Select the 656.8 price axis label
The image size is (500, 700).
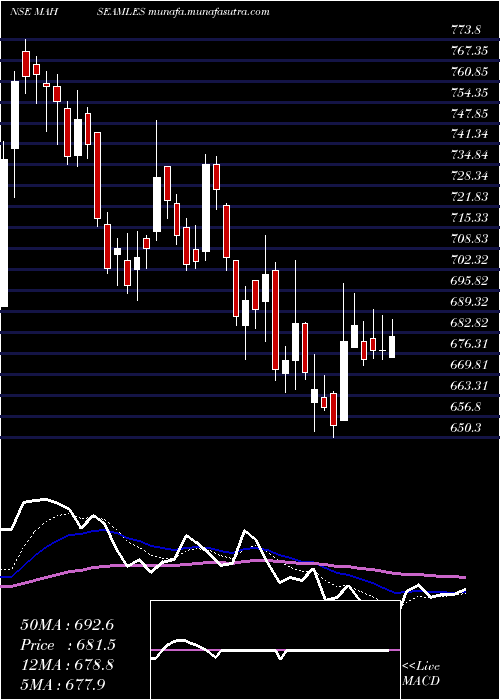coord(466,406)
